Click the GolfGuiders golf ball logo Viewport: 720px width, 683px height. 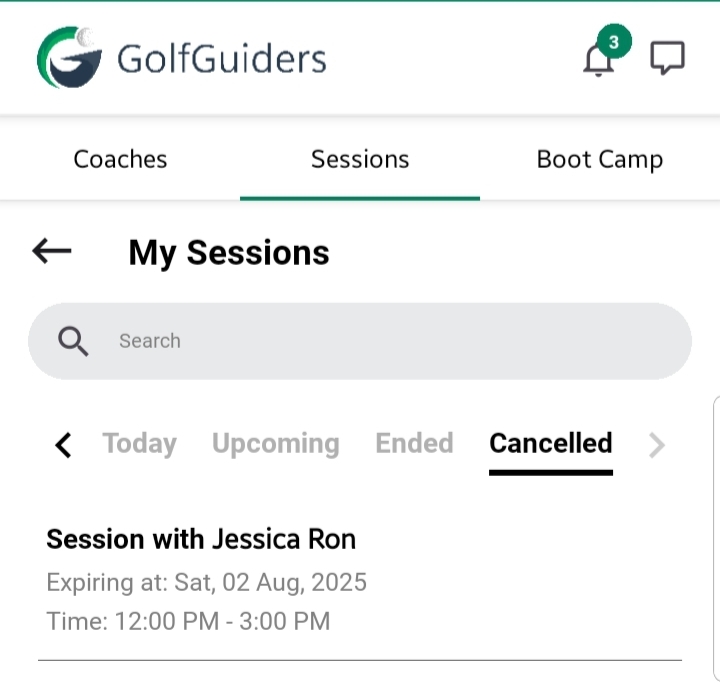pyautogui.click(x=69, y=58)
